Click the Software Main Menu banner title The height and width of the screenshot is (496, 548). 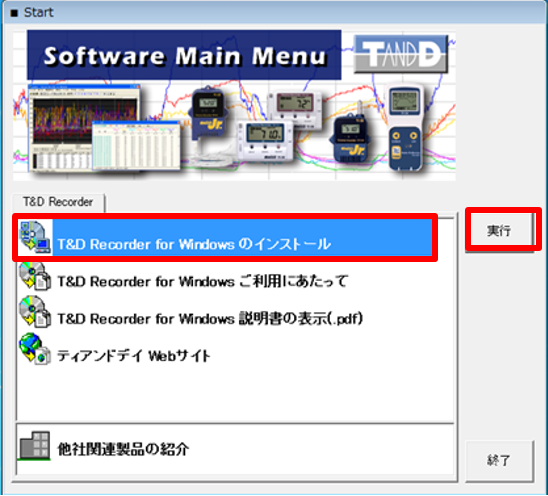point(184,56)
